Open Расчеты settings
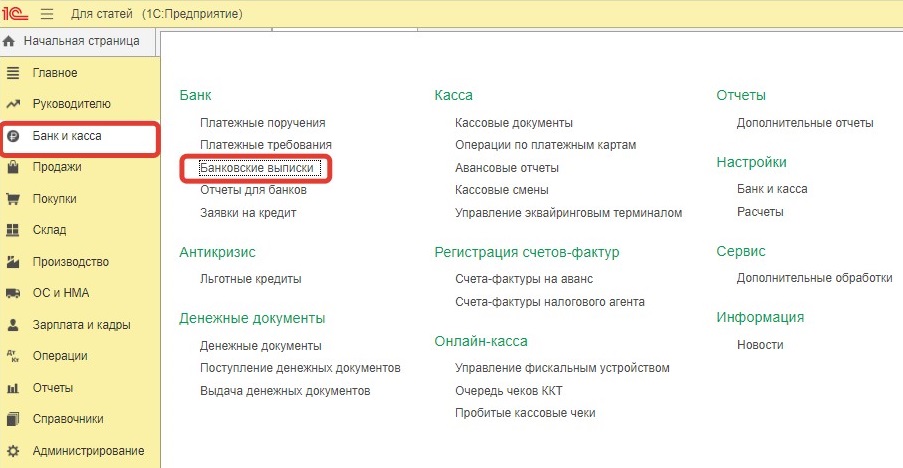903x468 pixels. [760, 212]
